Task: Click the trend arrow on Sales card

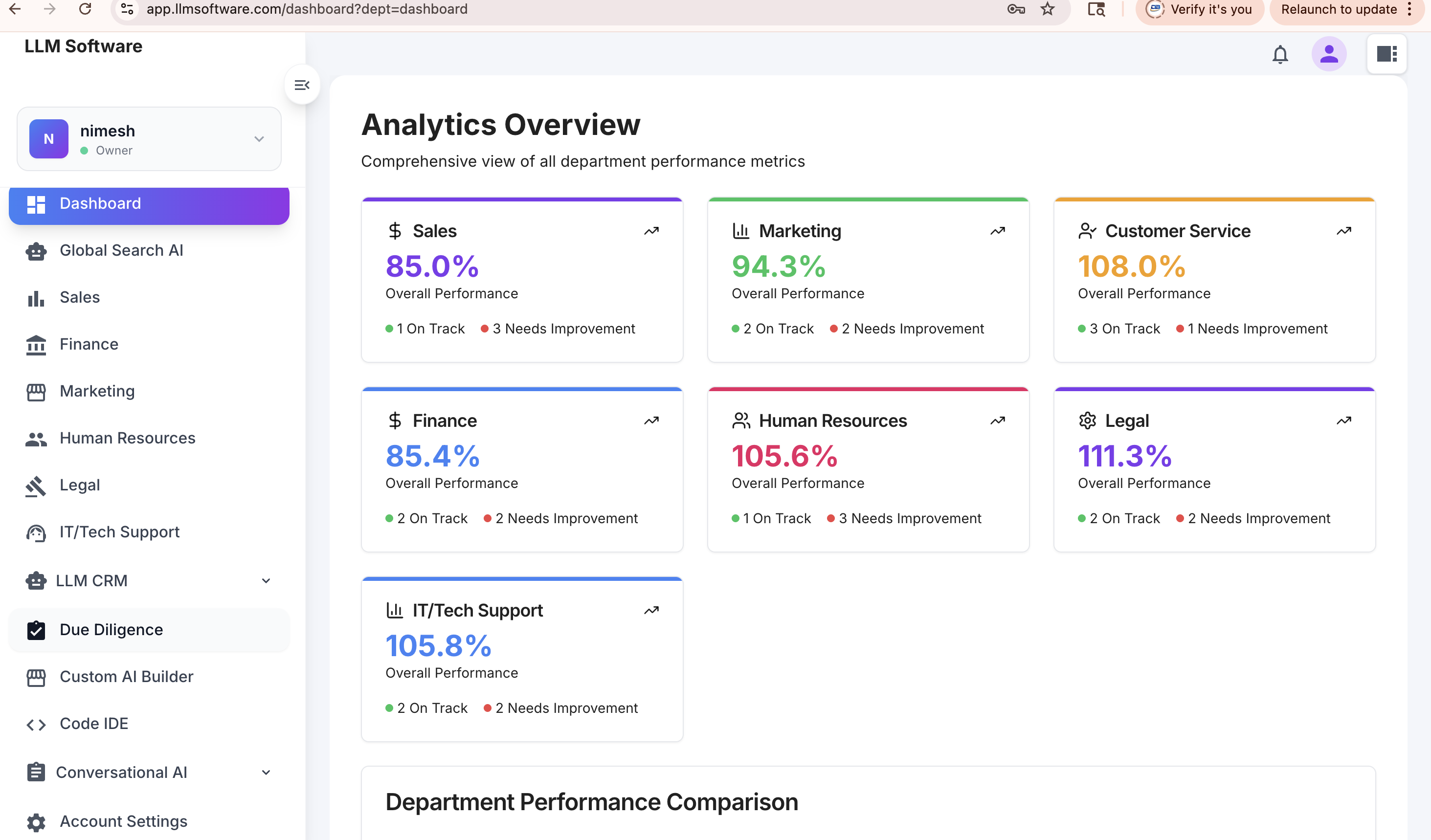Action: pyautogui.click(x=651, y=231)
